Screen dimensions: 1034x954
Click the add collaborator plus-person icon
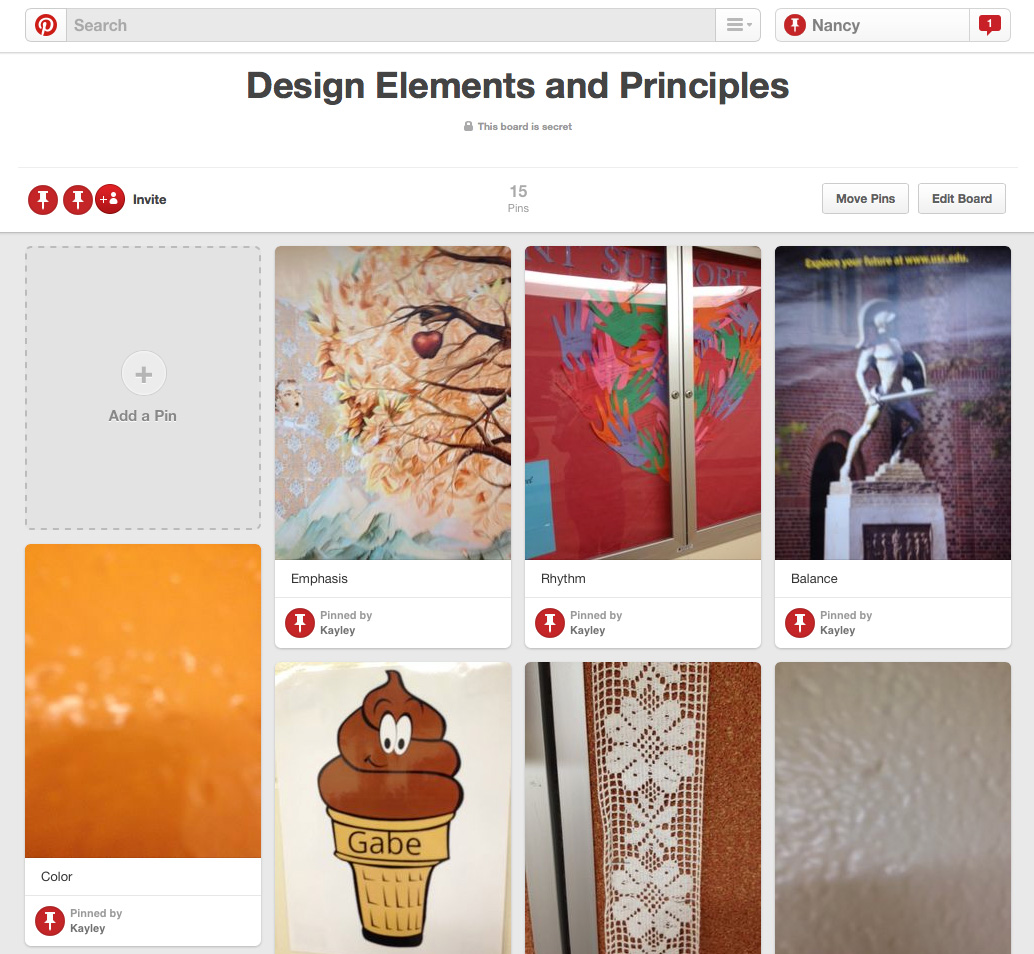[110, 199]
